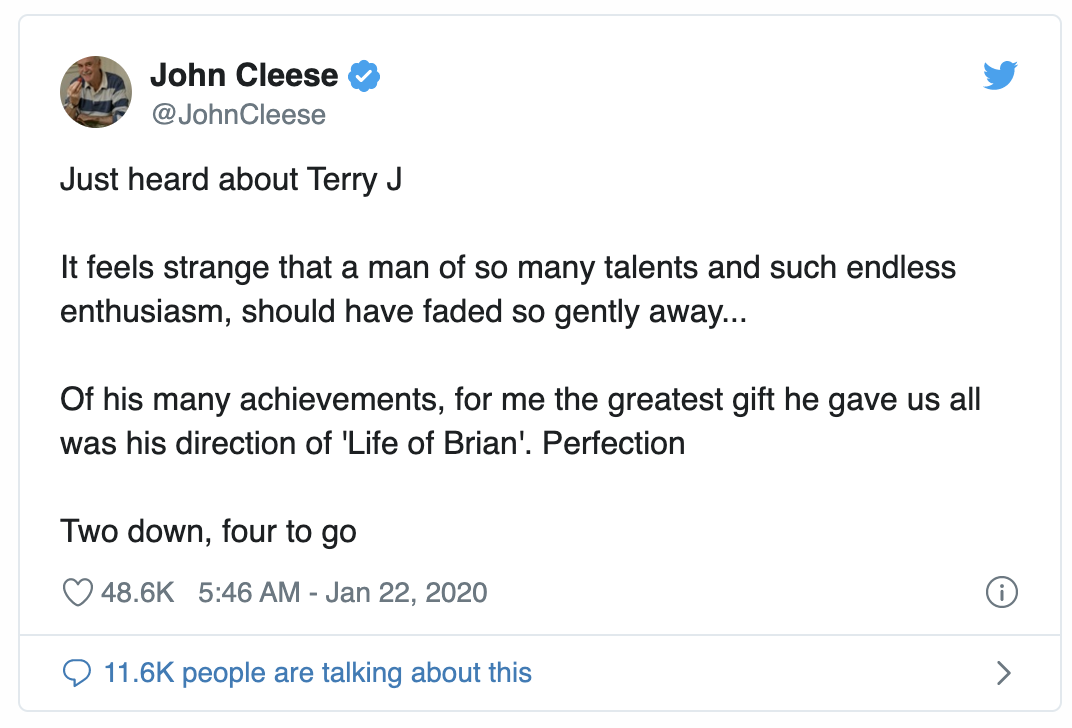Open the @JohnCleese handle link
The height and width of the screenshot is (728, 1072).
[238, 114]
